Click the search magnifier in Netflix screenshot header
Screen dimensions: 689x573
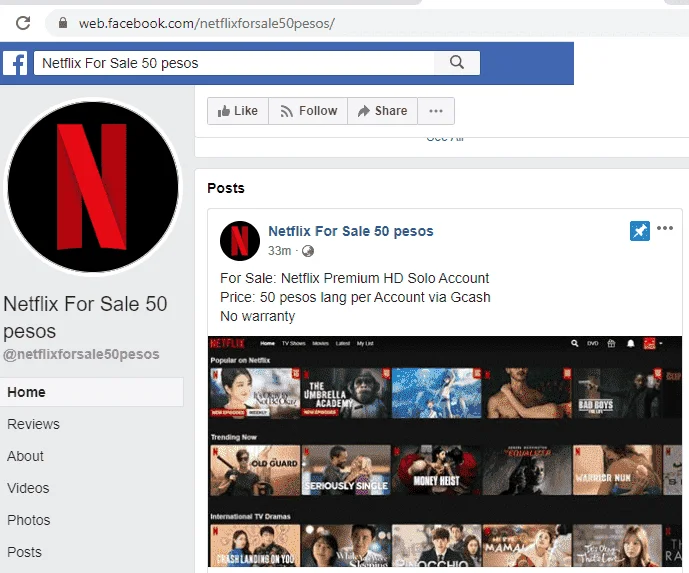[x=574, y=343]
